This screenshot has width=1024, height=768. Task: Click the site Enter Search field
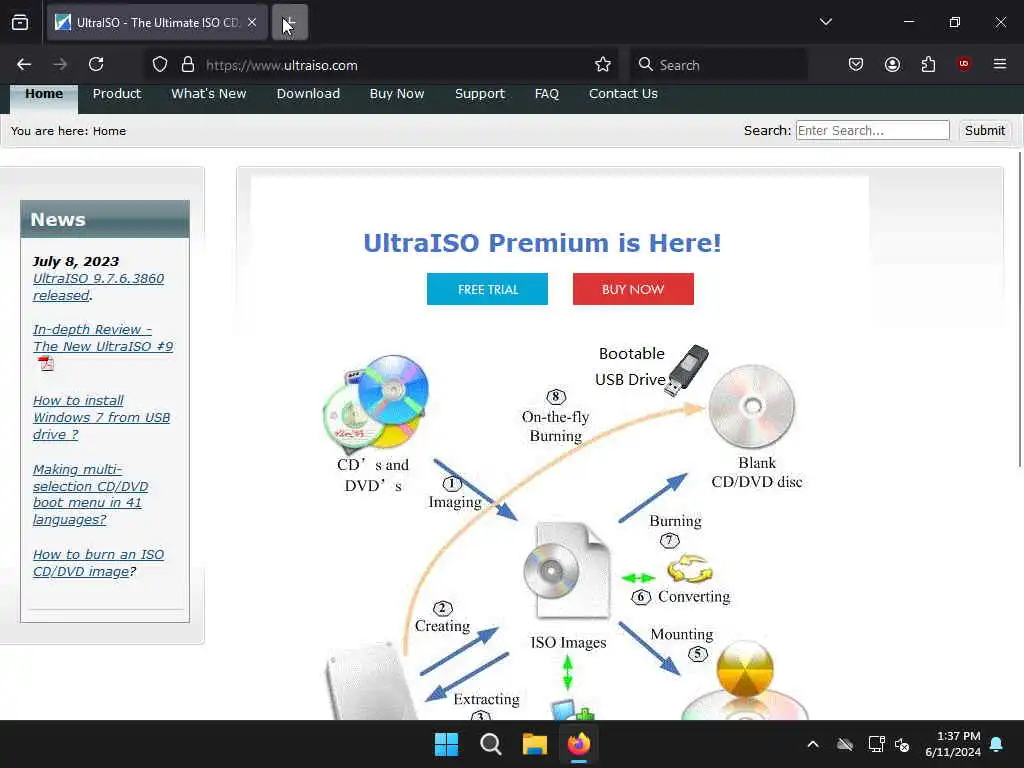872,130
